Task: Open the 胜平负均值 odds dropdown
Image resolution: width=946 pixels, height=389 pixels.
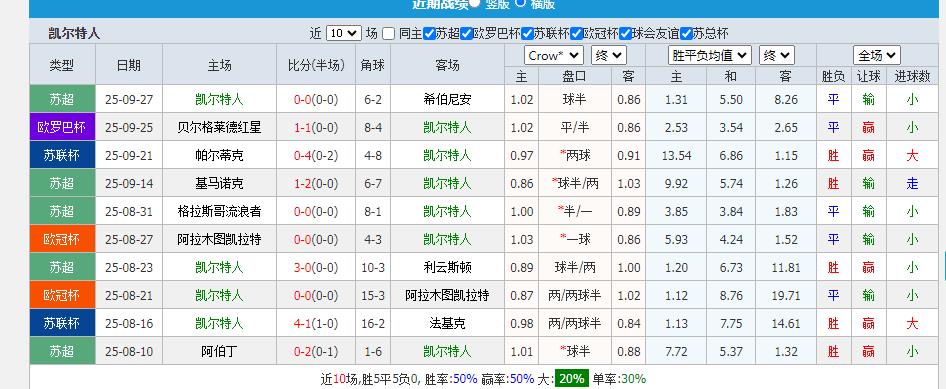Action: tap(710, 55)
